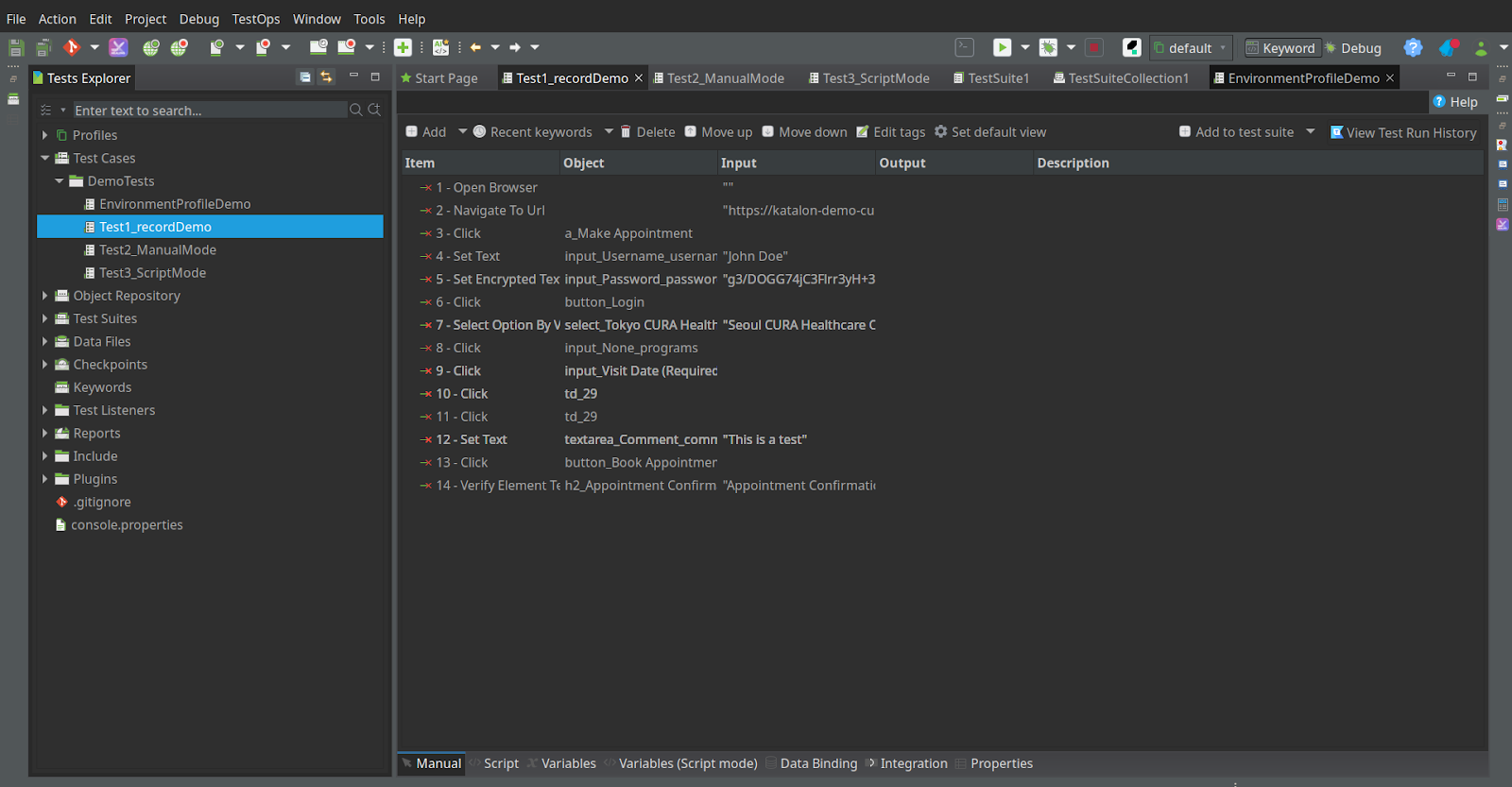The height and width of the screenshot is (787, 1512).
Task: Toggle Link with Editor in Tests Explorer
Action: point(326,77)
